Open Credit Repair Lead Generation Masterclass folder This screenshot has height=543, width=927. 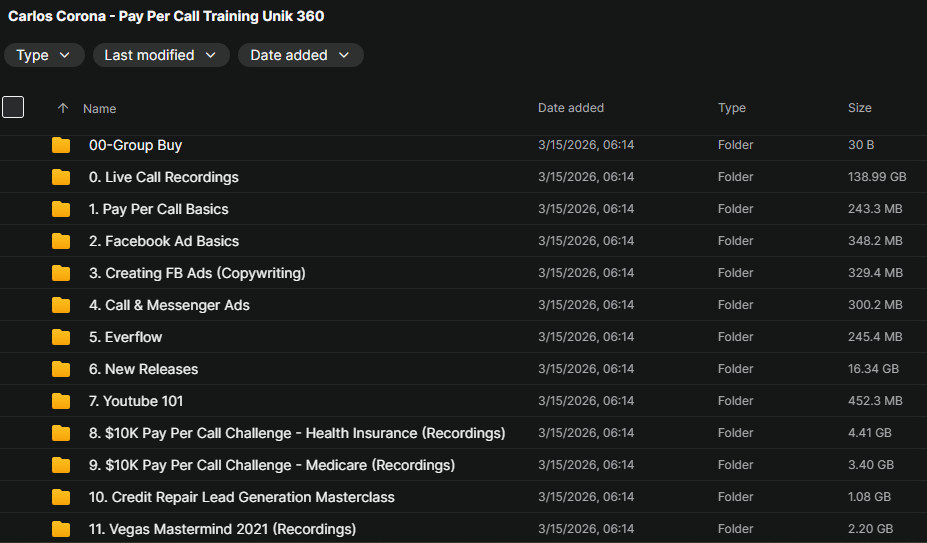pos(241,497)
